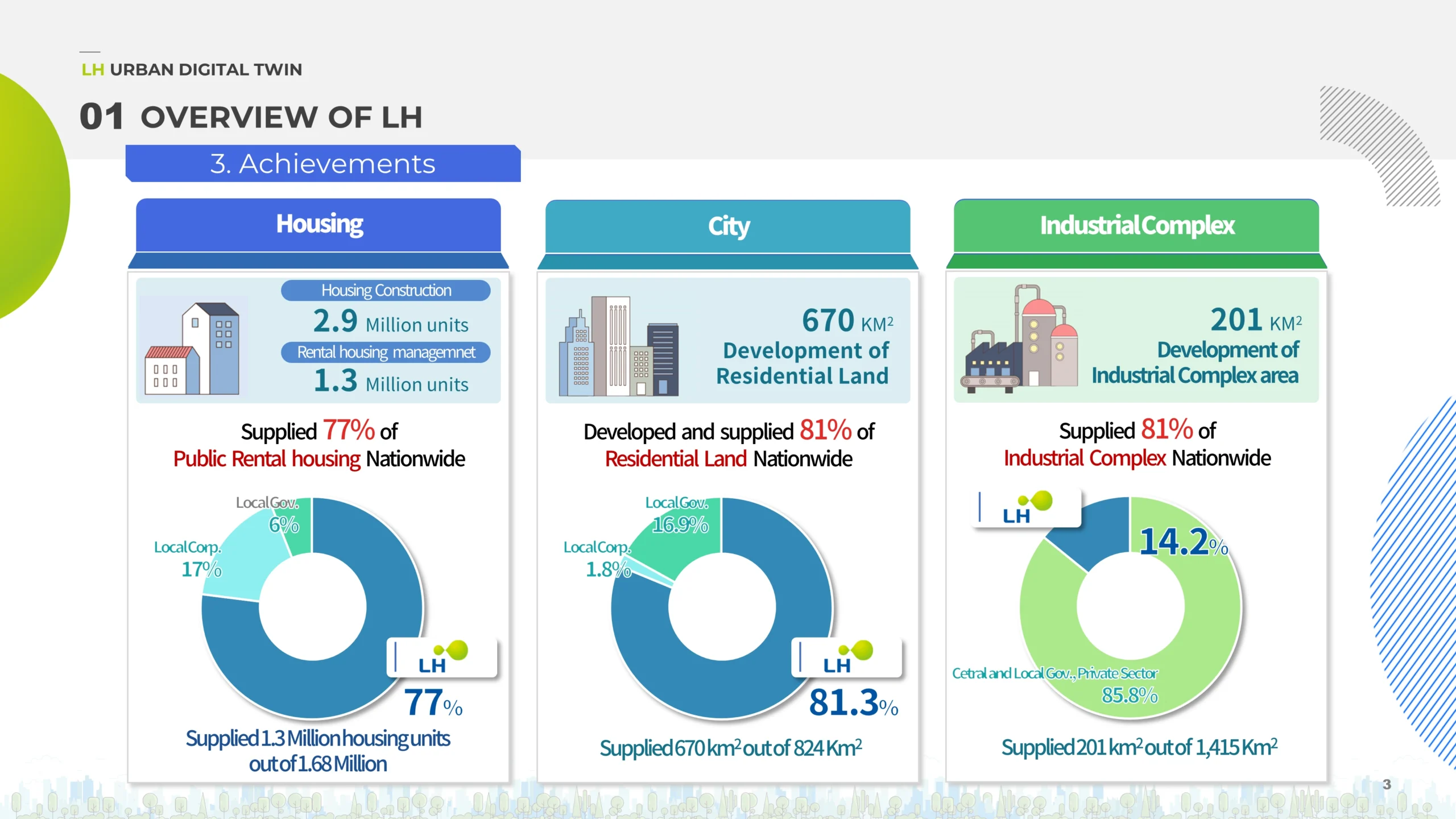The image size is (1456, 819).
Task: Click the '1.3 Million units' text
Action: click(391, 381)
